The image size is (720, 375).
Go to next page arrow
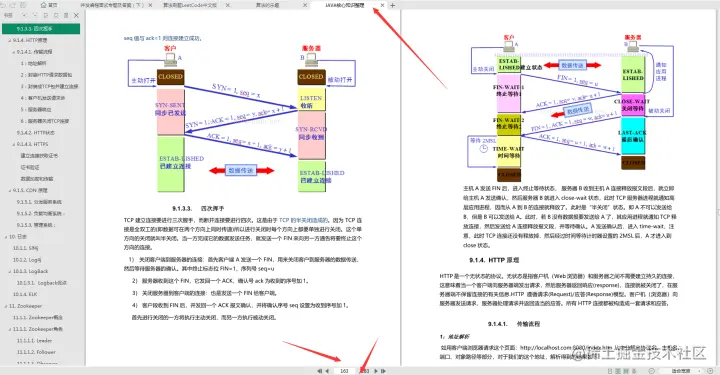(x=376, y=371)
